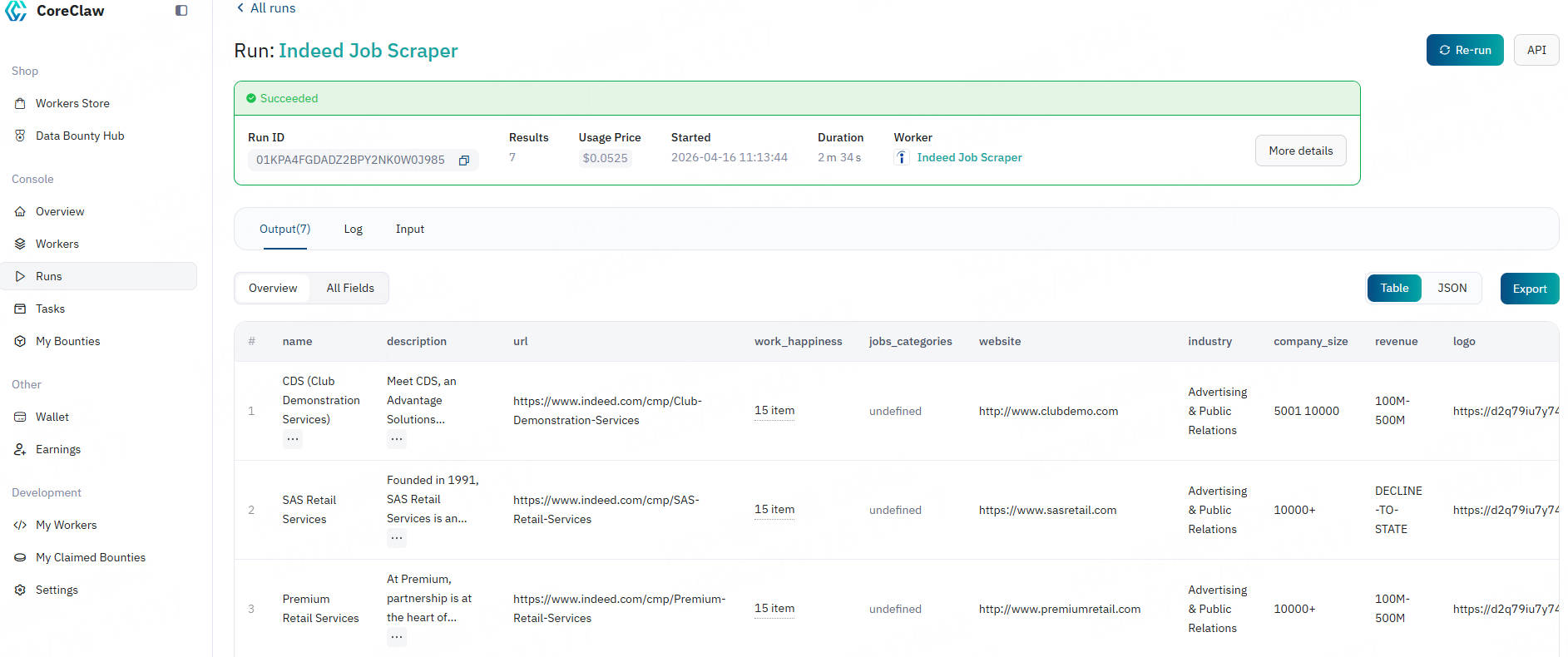Go back to All runs
Image resolution: width=1568 pixels, height=657 pixels.
[273, 7]
